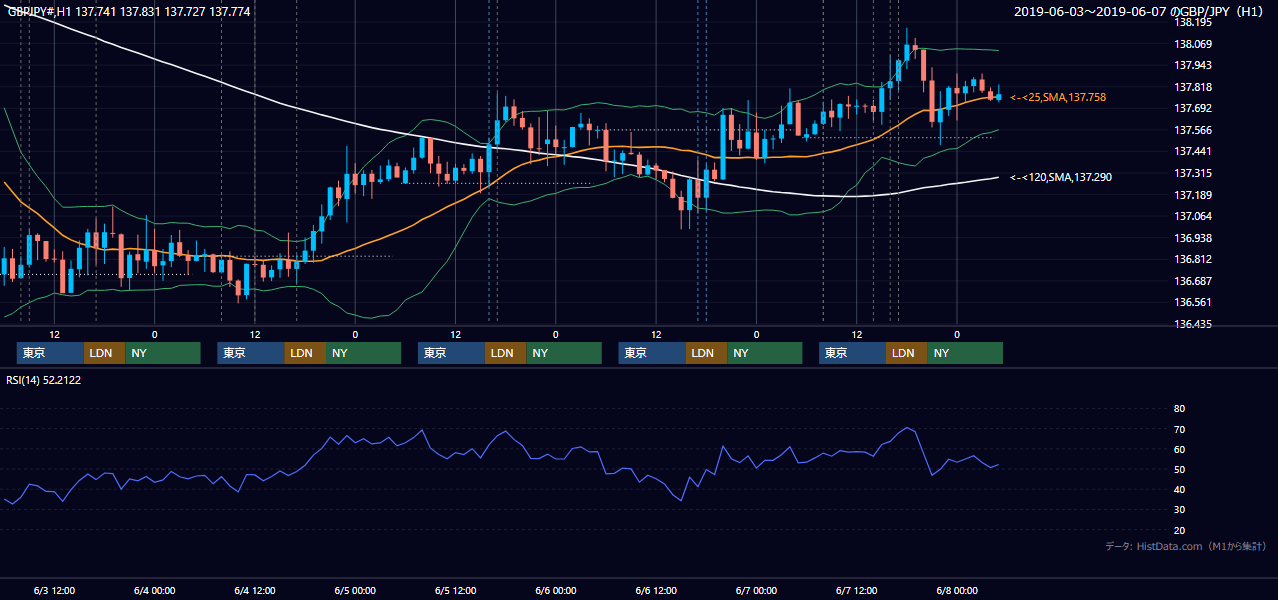
Task: Click RSI scale level 80
Action: [1179, 409]
